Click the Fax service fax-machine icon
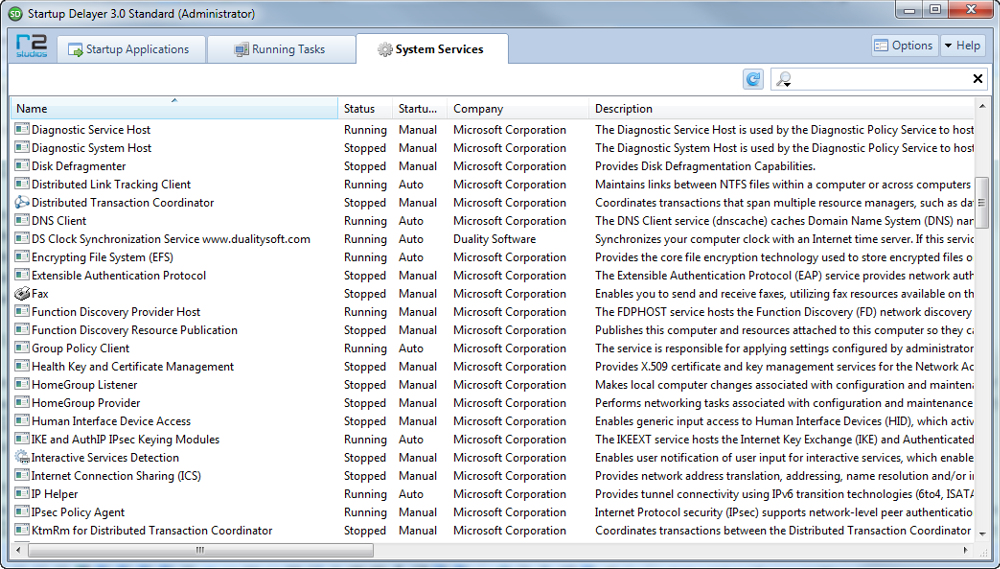Screen dimensions: 1000x569 coord(22,293)
